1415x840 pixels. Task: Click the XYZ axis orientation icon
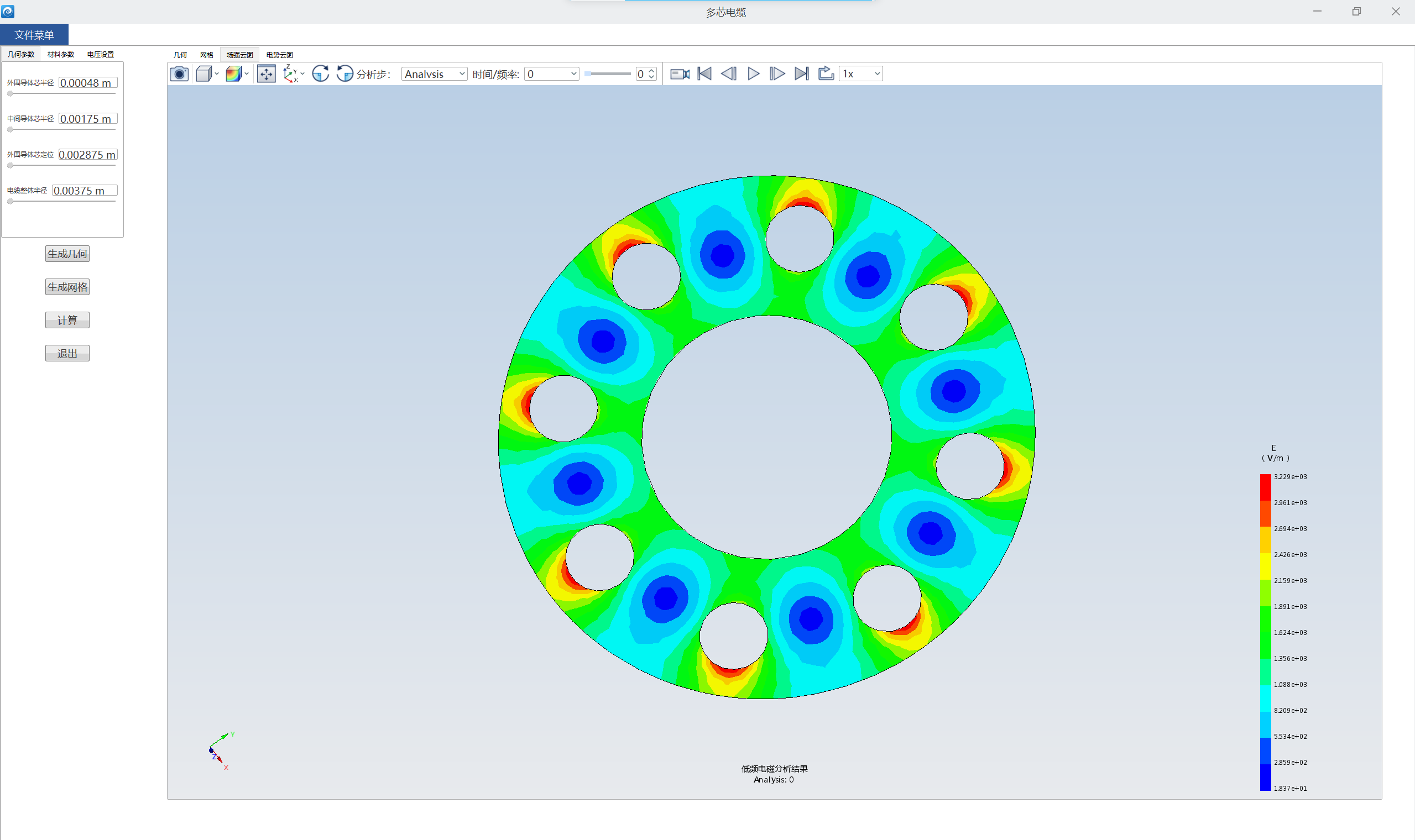[x=290, y=73]
